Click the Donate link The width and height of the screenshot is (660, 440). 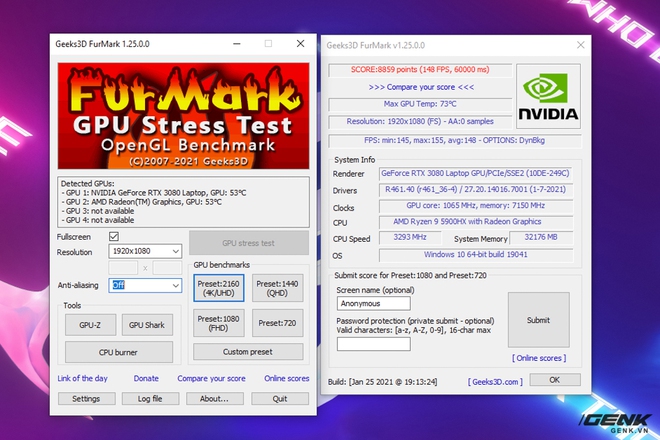146,379
